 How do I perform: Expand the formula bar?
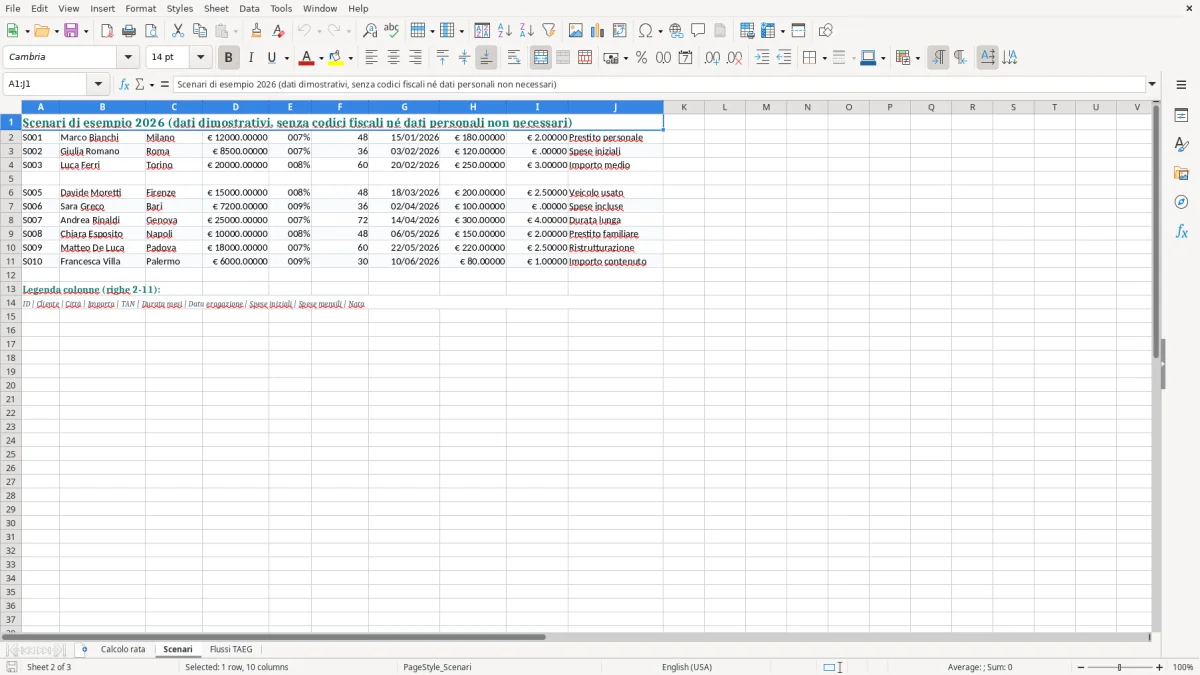[1152, 85]
